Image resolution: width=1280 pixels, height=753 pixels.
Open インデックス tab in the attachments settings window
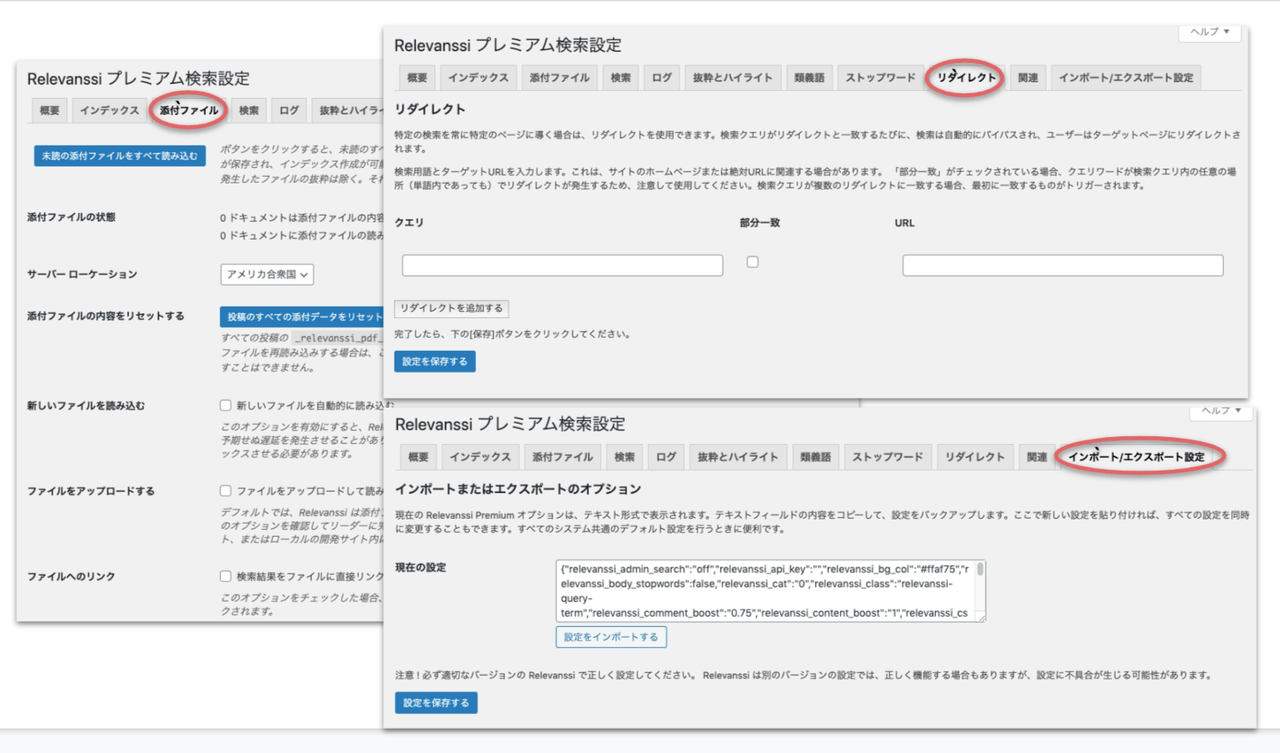click(x=109, y=110)
